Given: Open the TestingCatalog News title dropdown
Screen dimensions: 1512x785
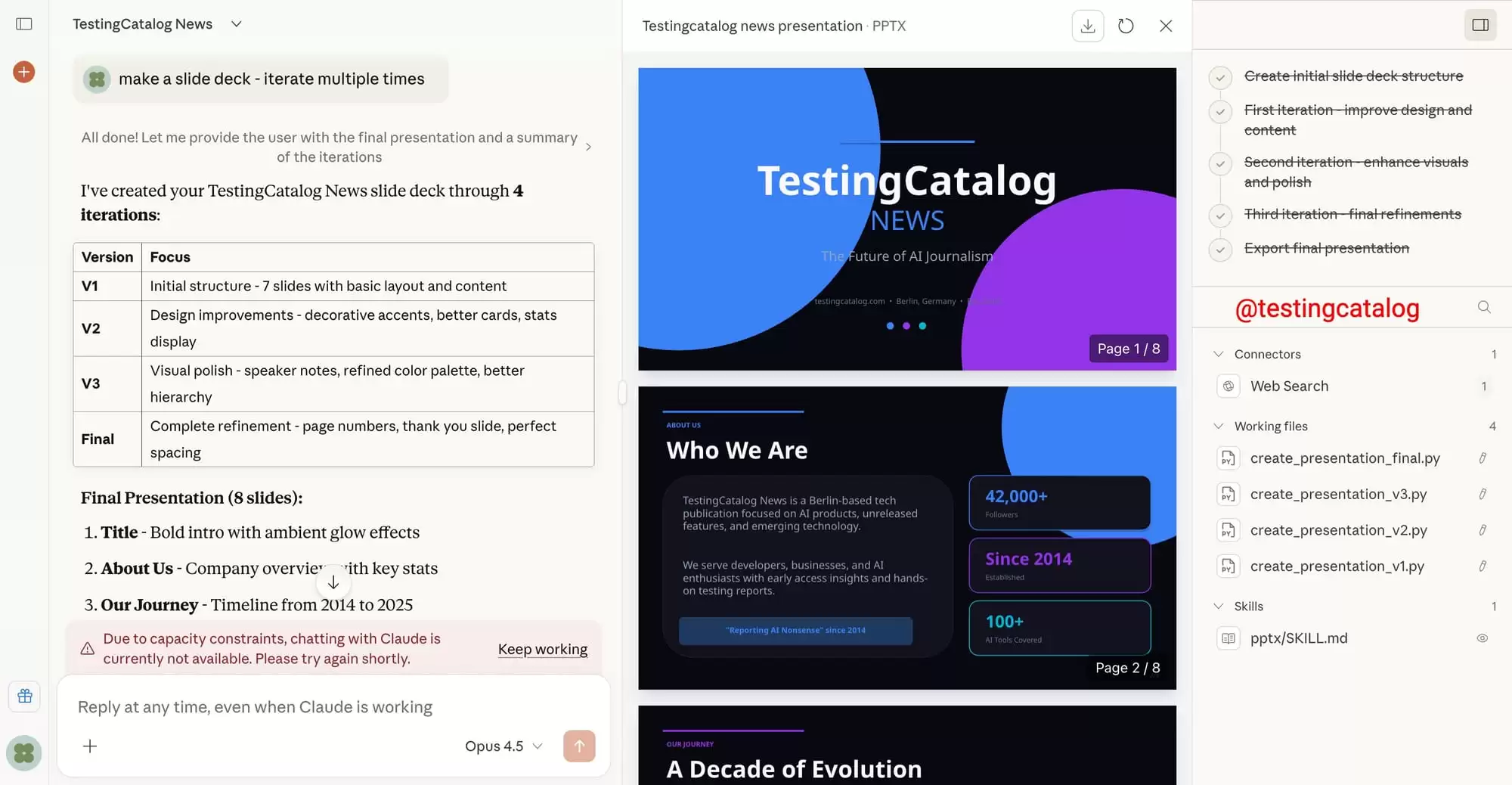Looking at the screenshot, I should 237,24.
